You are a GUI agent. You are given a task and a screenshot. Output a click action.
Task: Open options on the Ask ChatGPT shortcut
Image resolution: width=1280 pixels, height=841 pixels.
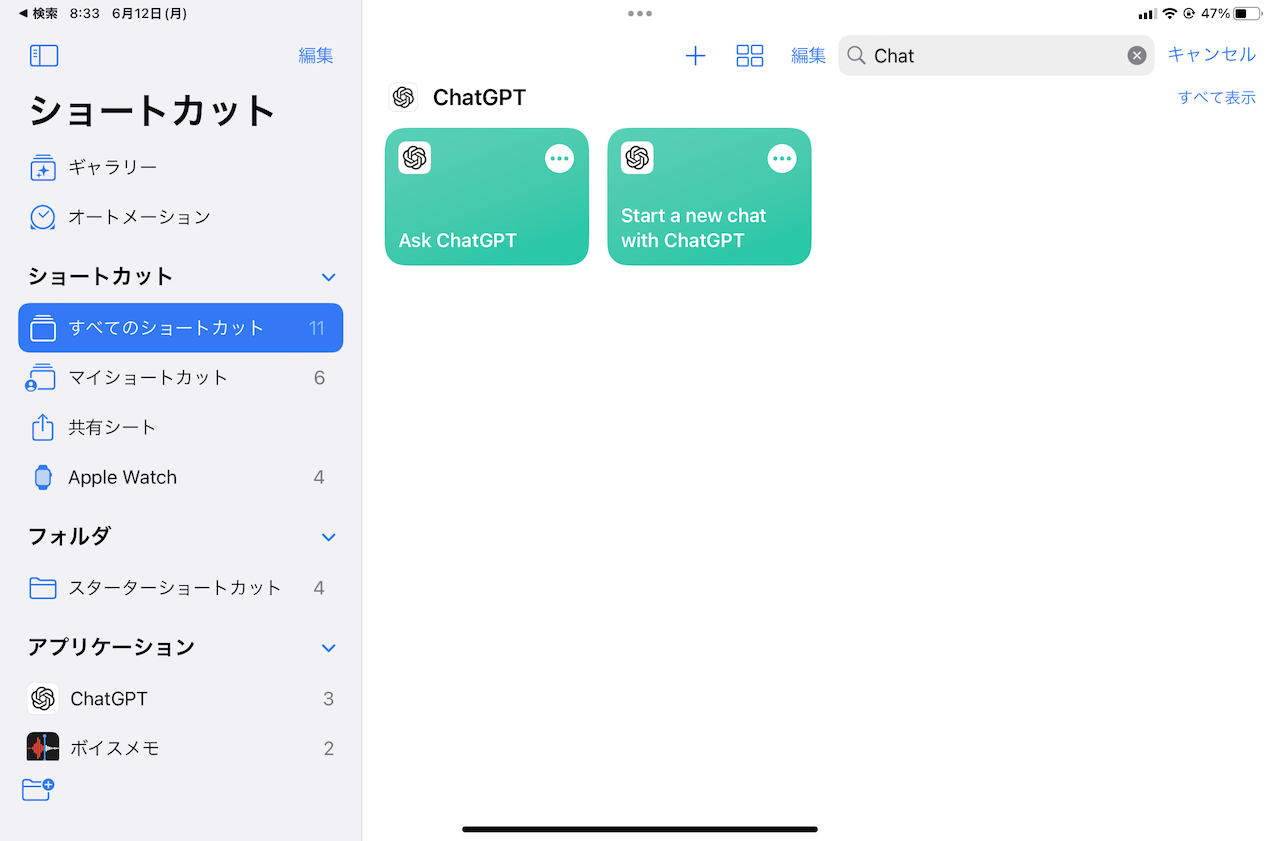click(559, 158)
